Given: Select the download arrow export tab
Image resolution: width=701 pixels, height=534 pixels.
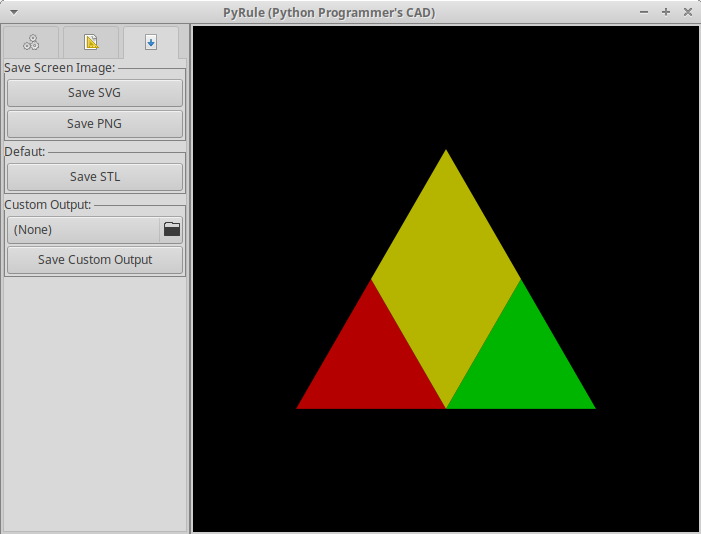Looking at the screenshot, I should pyautogui.click(x=151, y=42).
